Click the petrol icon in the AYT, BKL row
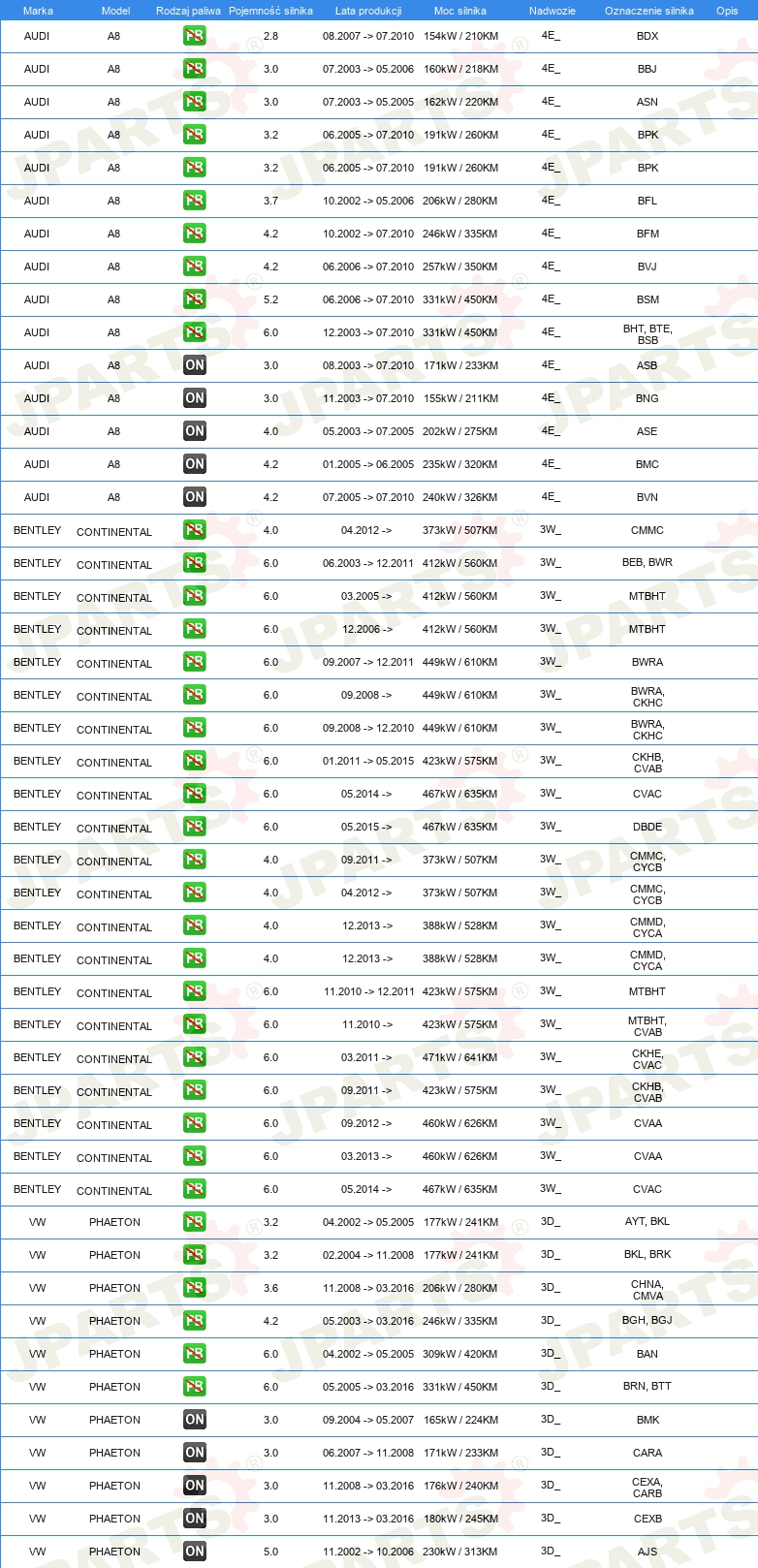This screenshot has width=758, height=1568. [195, 1222]
